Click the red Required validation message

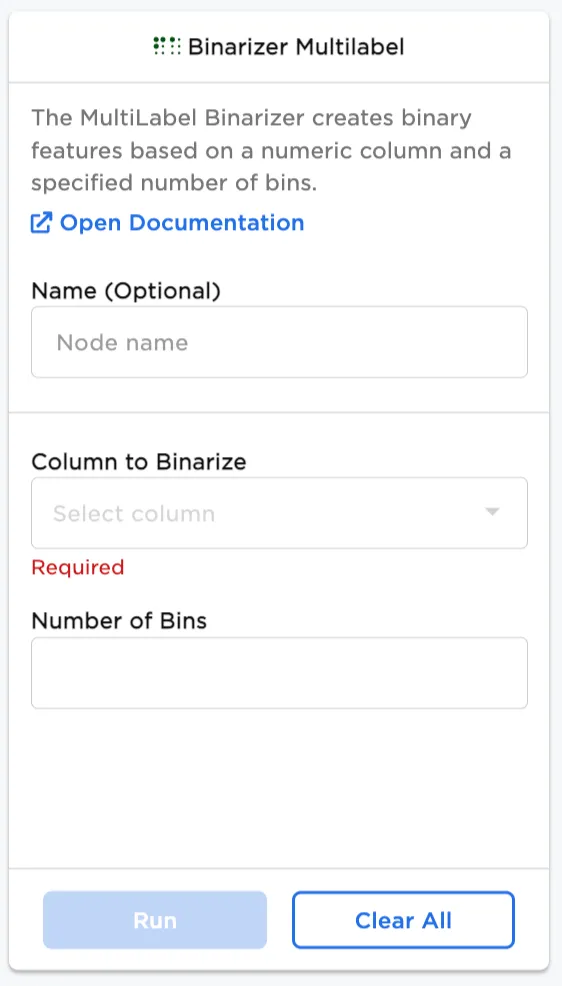point(78,567)
